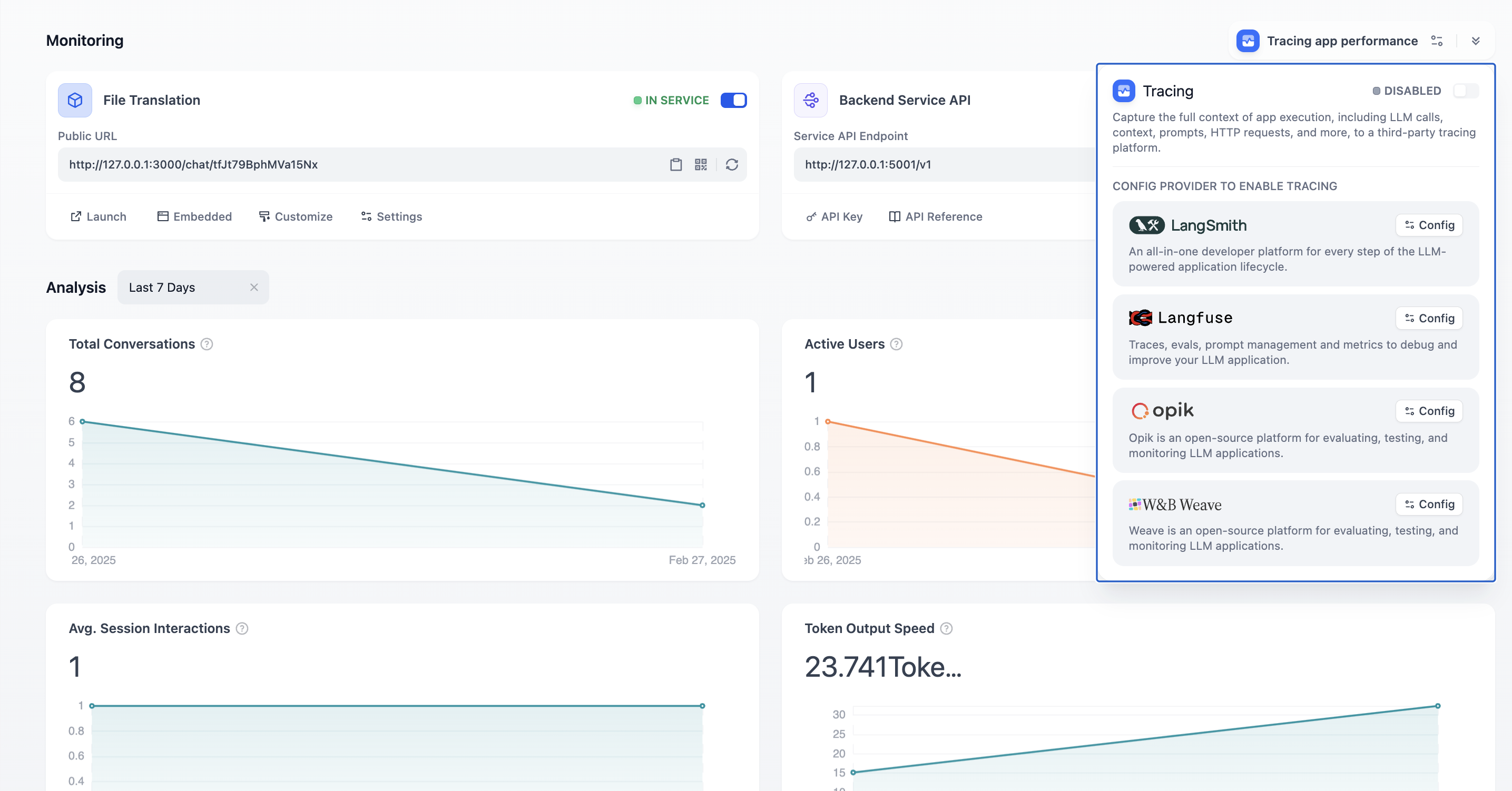
Task: Click the Token Output Speed help icon
Action: click(x=946, y=628)
